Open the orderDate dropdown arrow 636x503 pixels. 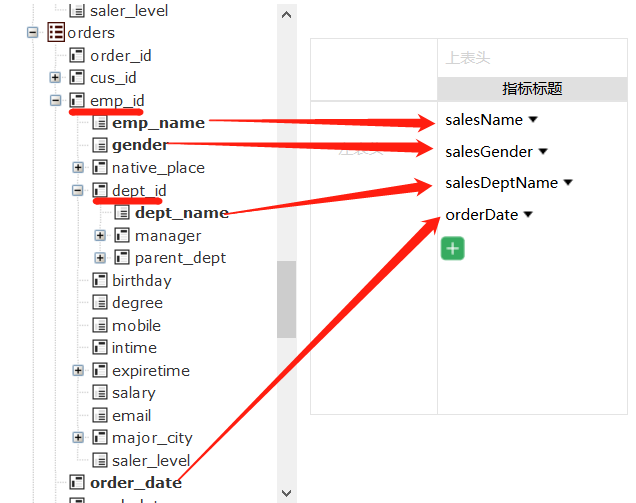coord(528,214)
